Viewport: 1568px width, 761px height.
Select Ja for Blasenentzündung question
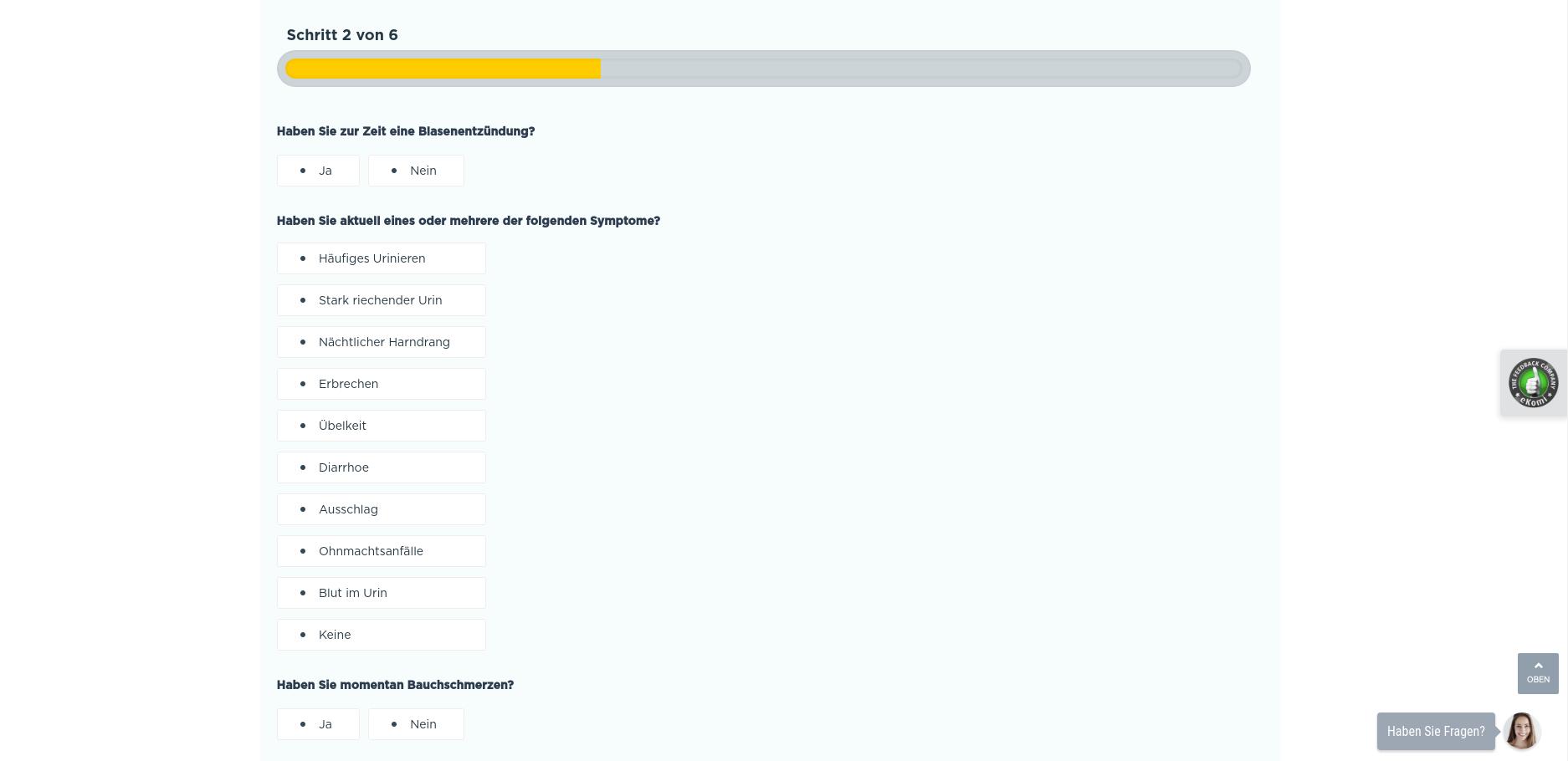pyautogui.click(x=318, y=171)
